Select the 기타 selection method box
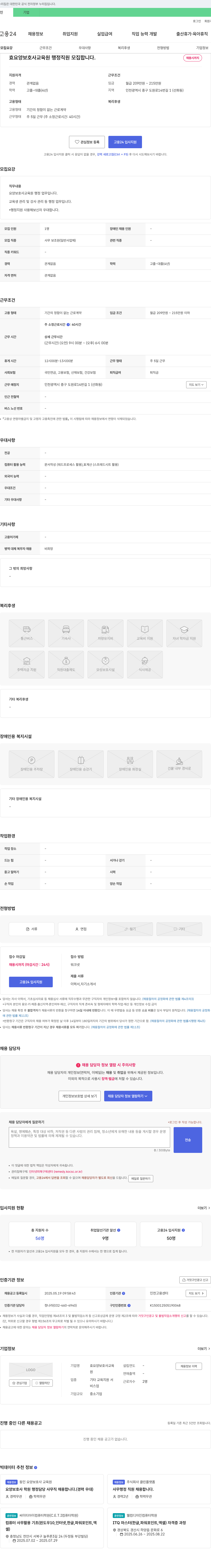Image resolution: width=211 pixels, height=1568 pixels. click(179, 929)
